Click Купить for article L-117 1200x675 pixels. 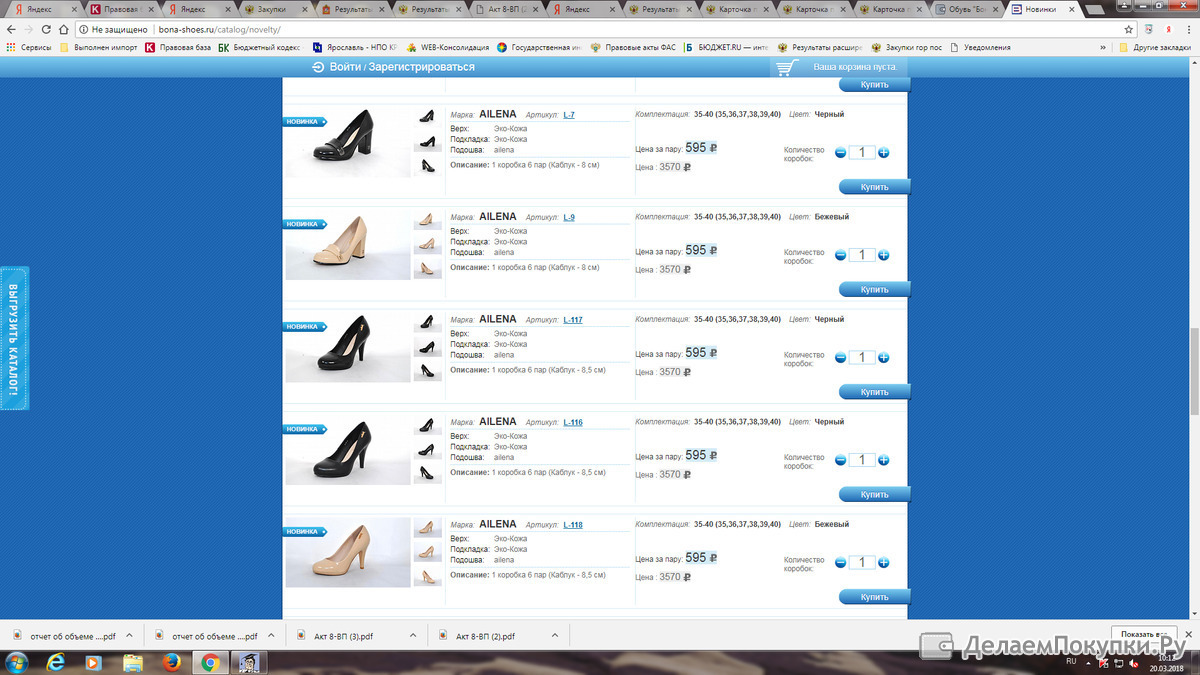874,392
